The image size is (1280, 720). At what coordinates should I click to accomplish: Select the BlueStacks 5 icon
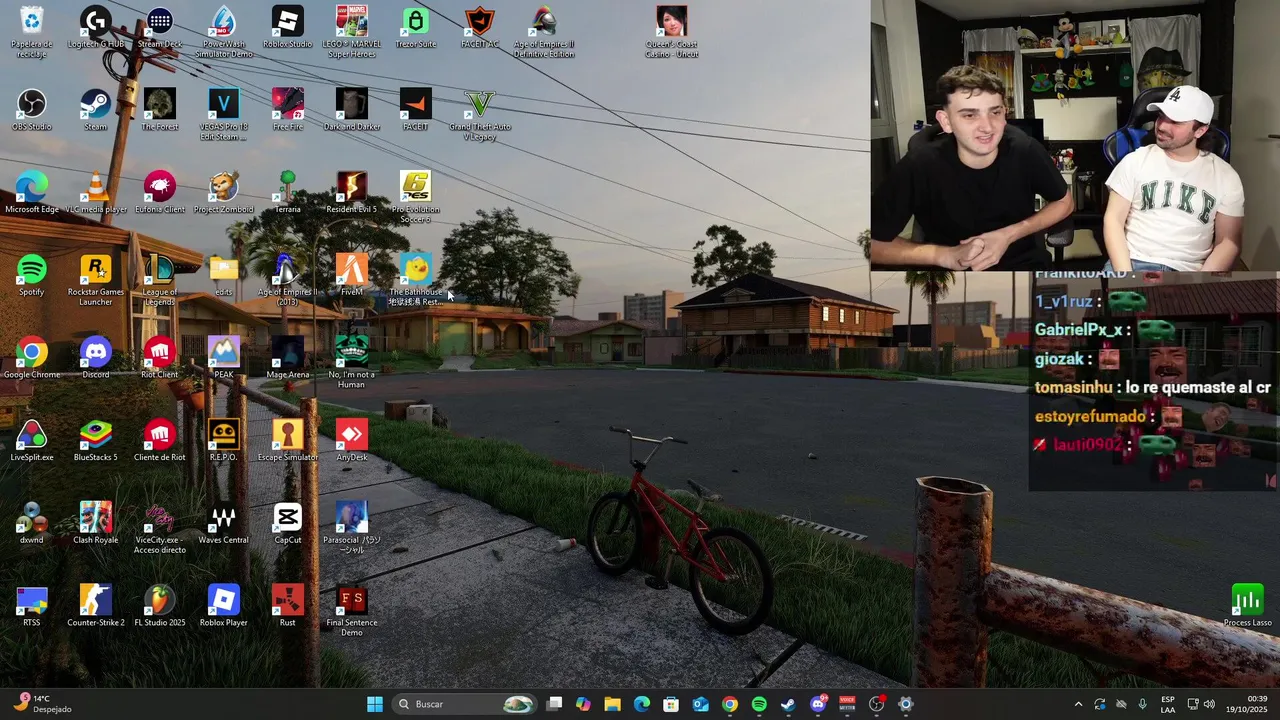(x=96, y=440)
